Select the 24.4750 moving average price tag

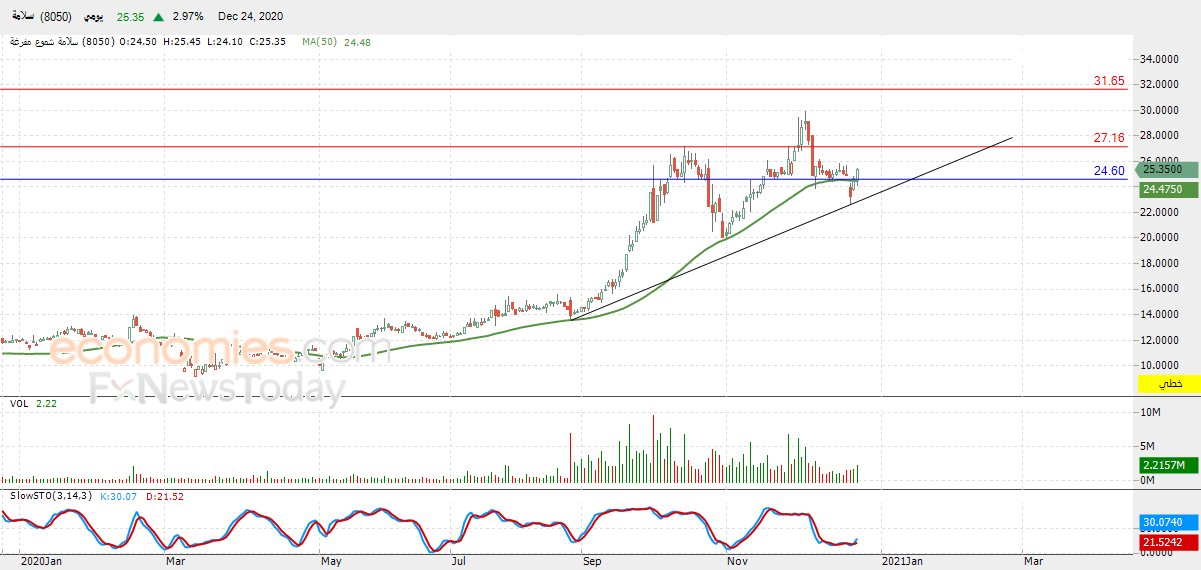coord(1168,189)
